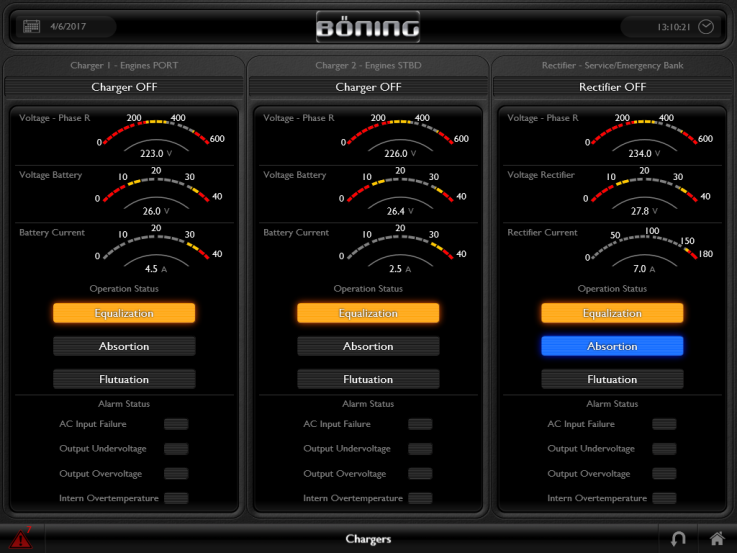
Task: Click the Rectifier OFF status bar
Action: [x=612, y=87]
